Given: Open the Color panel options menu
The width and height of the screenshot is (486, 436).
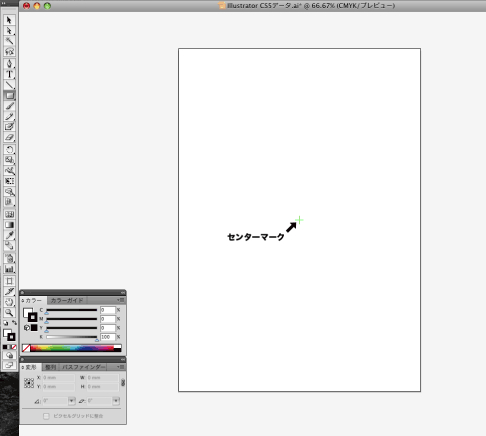Looking at the screenshot, I should (x=121, y=300).
